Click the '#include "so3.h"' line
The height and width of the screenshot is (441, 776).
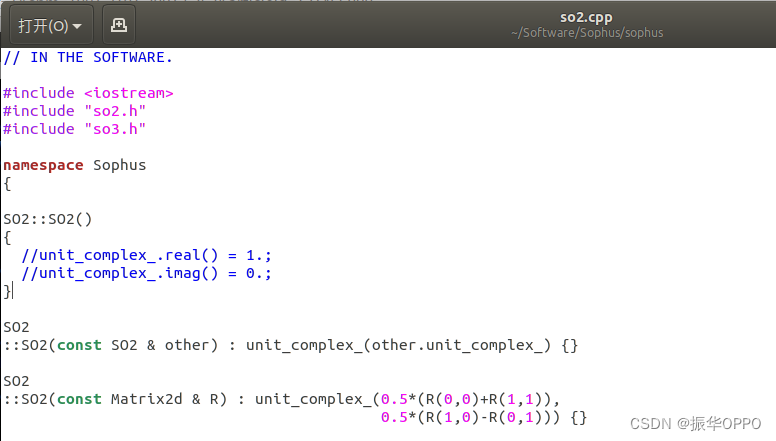(x=75, y=129)
